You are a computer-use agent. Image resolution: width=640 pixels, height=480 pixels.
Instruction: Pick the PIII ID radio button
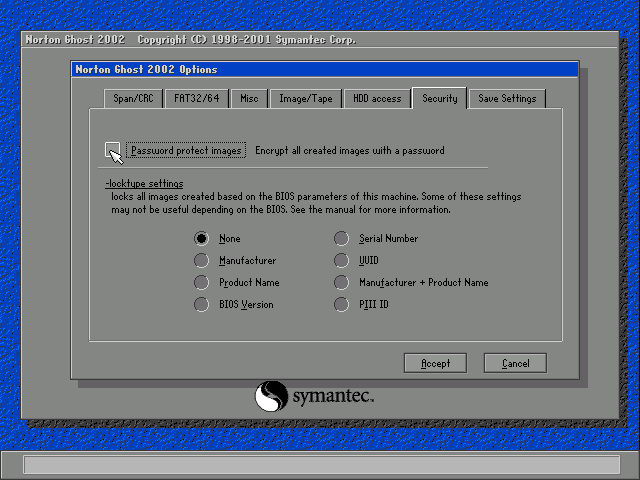(341, 304)
